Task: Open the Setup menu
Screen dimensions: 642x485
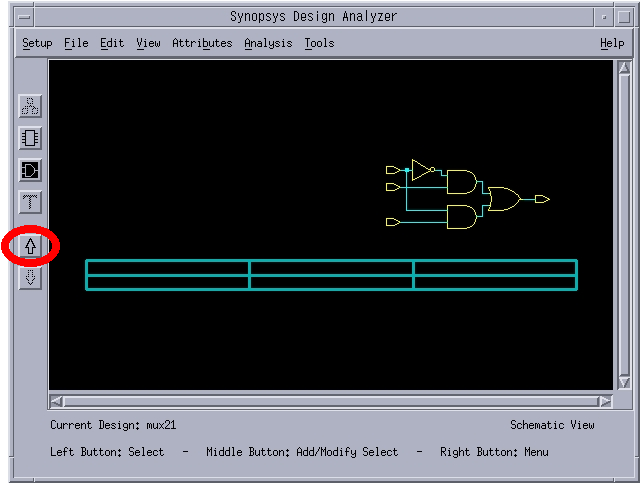Action: point(37,43)
